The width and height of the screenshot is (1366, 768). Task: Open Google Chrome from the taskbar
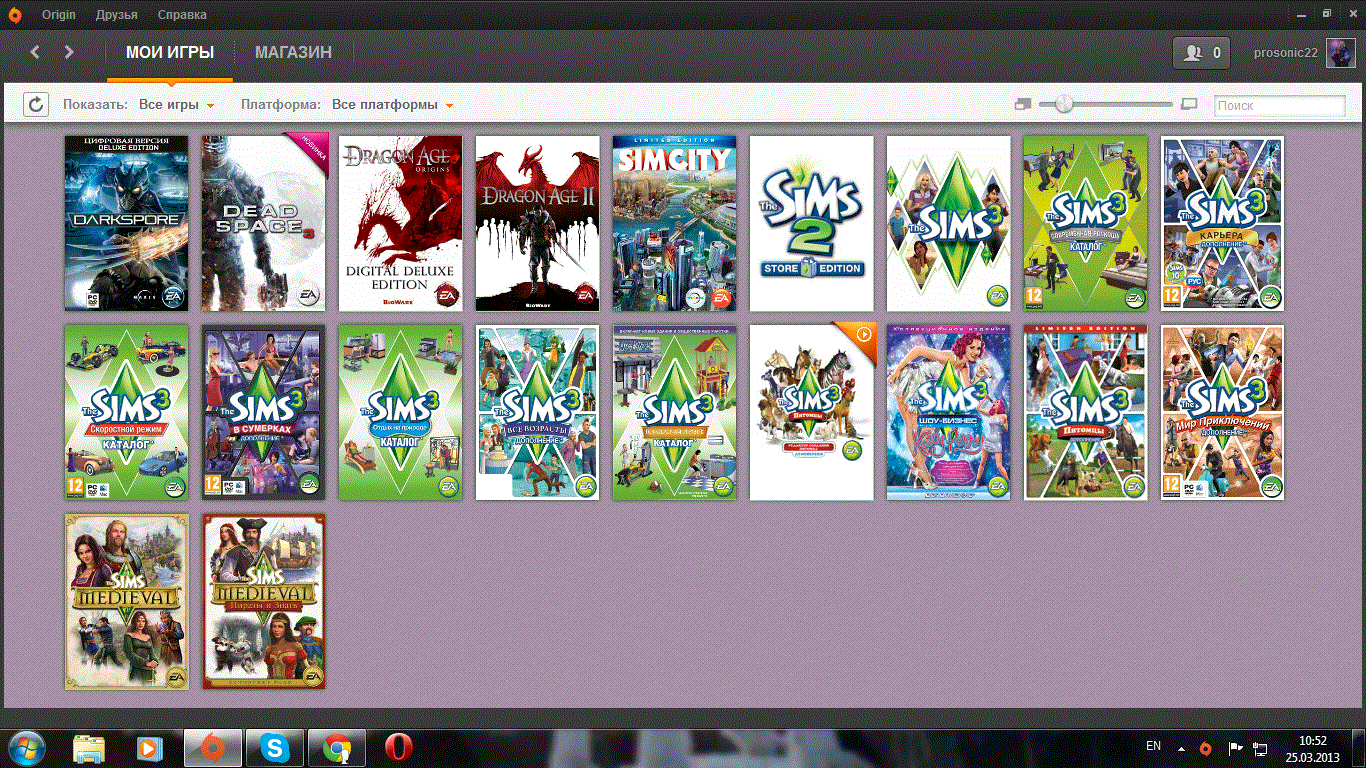[337, 748]
